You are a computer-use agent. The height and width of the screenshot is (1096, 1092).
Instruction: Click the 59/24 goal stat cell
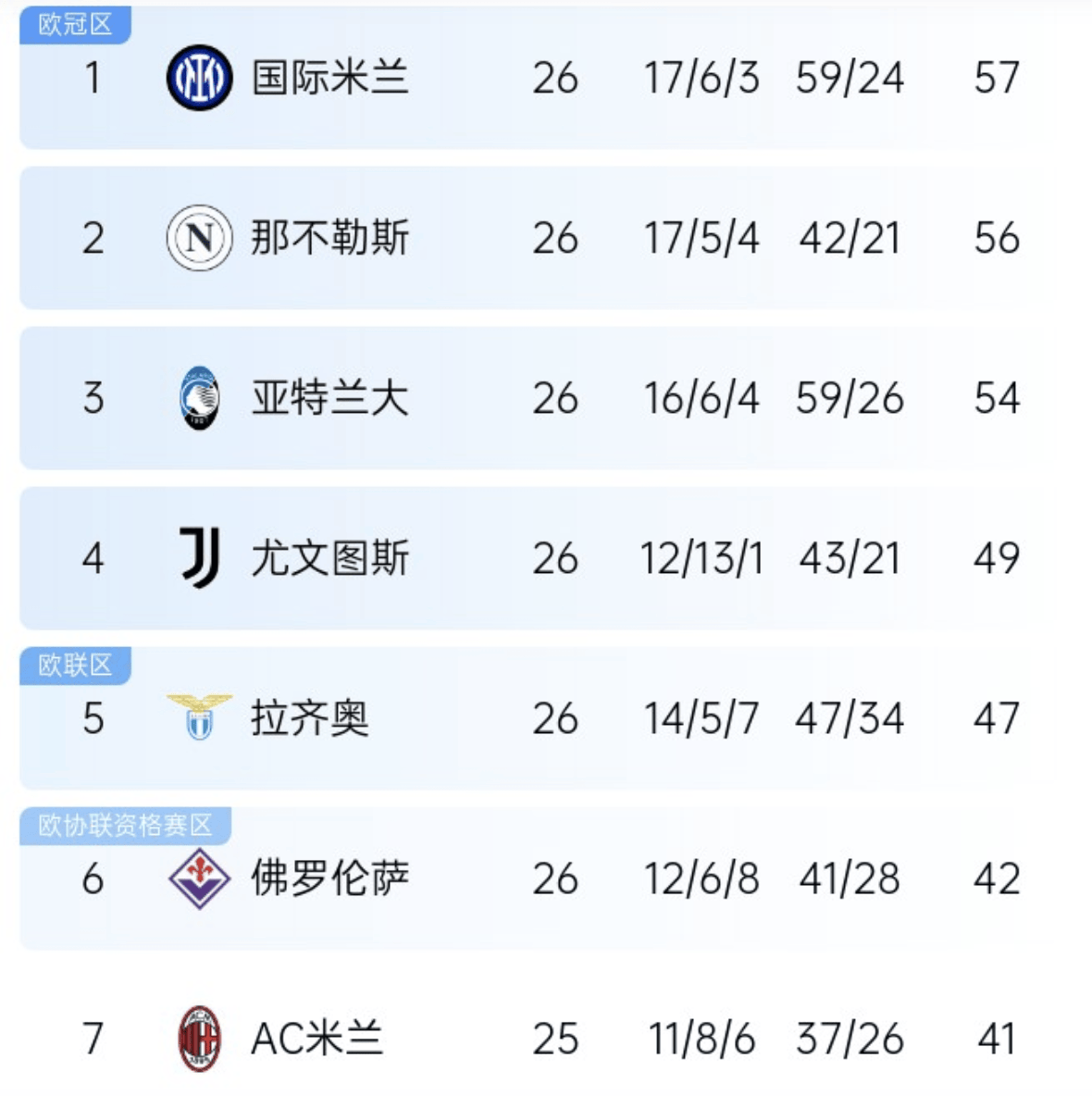[x=850, y=78]
